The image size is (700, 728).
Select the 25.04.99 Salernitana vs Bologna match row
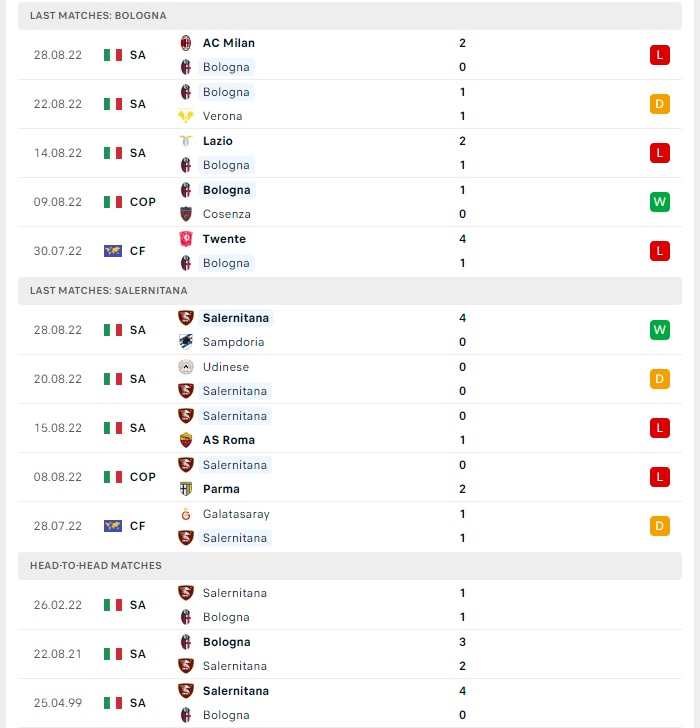pyautogui.click(x=350, y=703)
